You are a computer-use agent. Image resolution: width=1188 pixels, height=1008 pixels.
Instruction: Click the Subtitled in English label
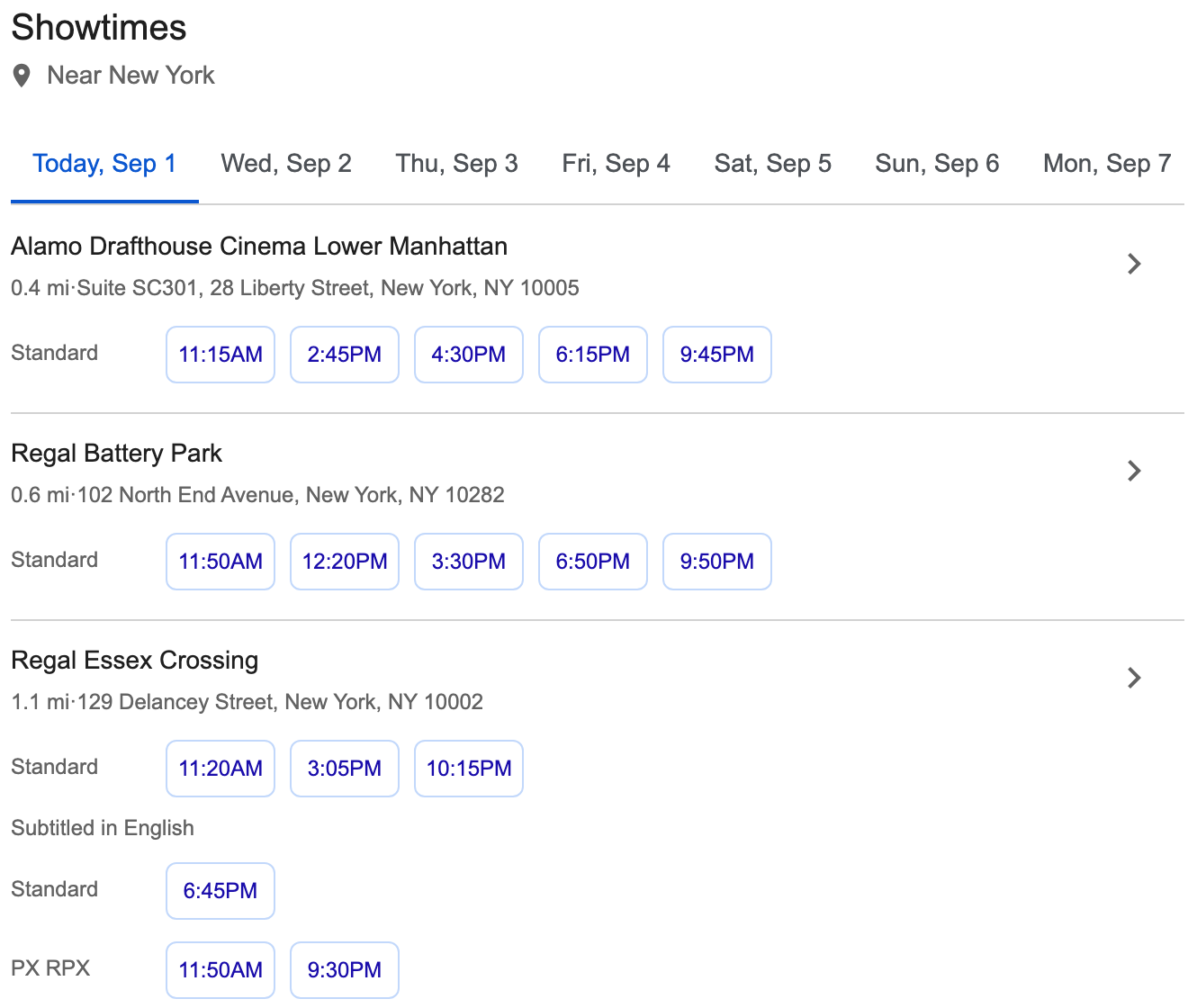click(103, 828)
